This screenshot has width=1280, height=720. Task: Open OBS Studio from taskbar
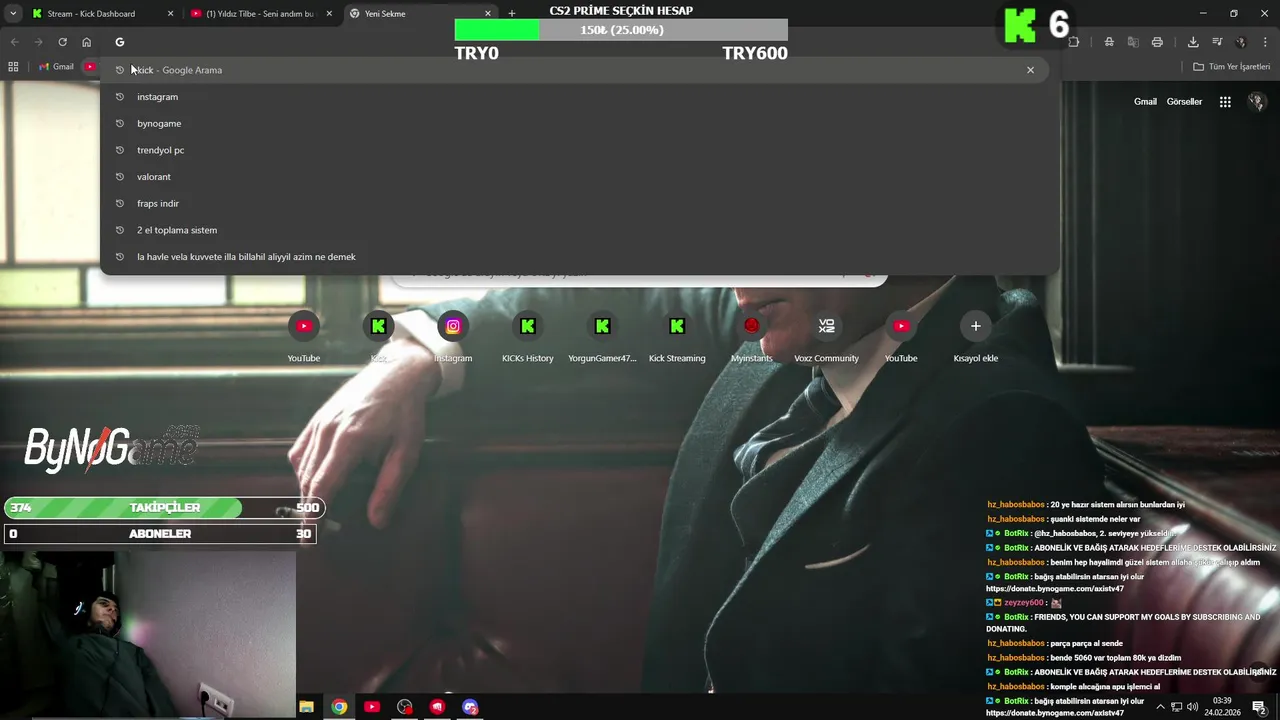[x=405, y=707]
